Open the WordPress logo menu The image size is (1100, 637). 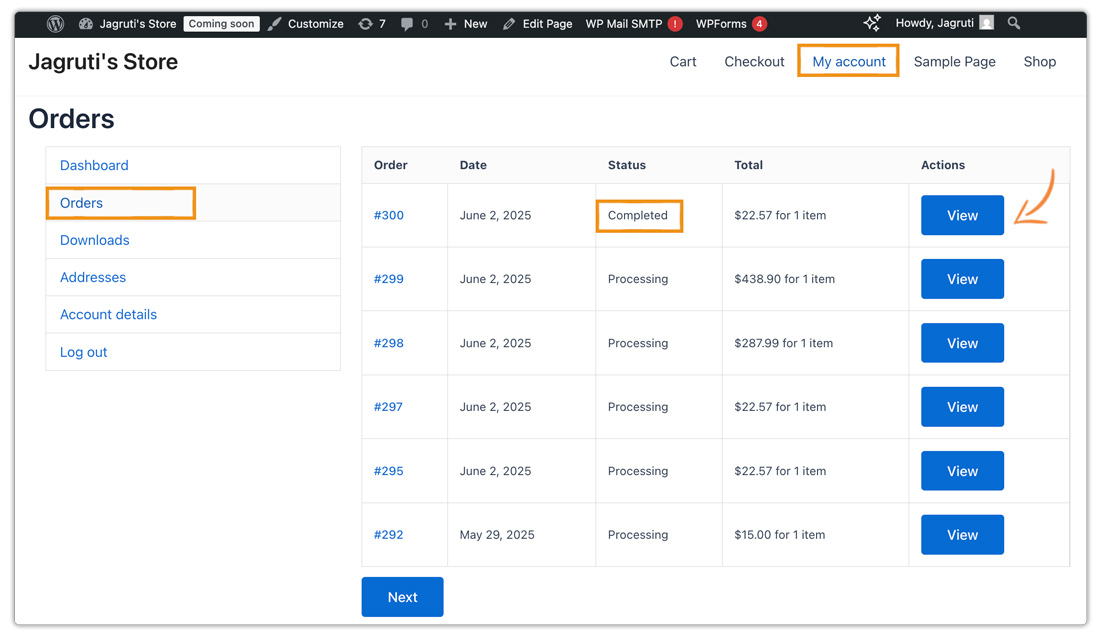[55, 24]
